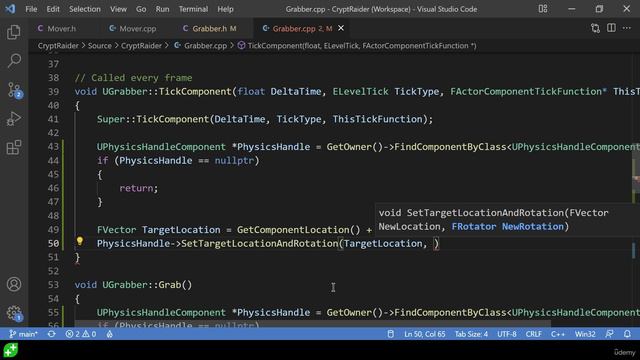Click the database icon in status bar
This screenshot has width=640, height=360.
point(391,334)
